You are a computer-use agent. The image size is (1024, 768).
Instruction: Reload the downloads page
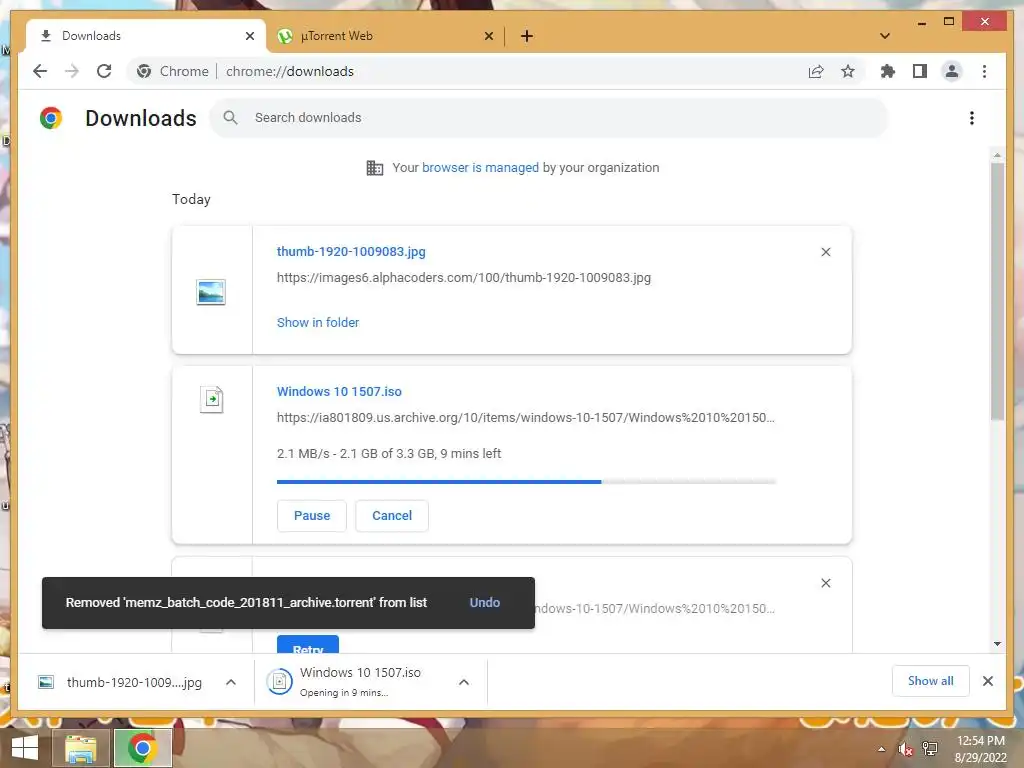tap(104, 71)
